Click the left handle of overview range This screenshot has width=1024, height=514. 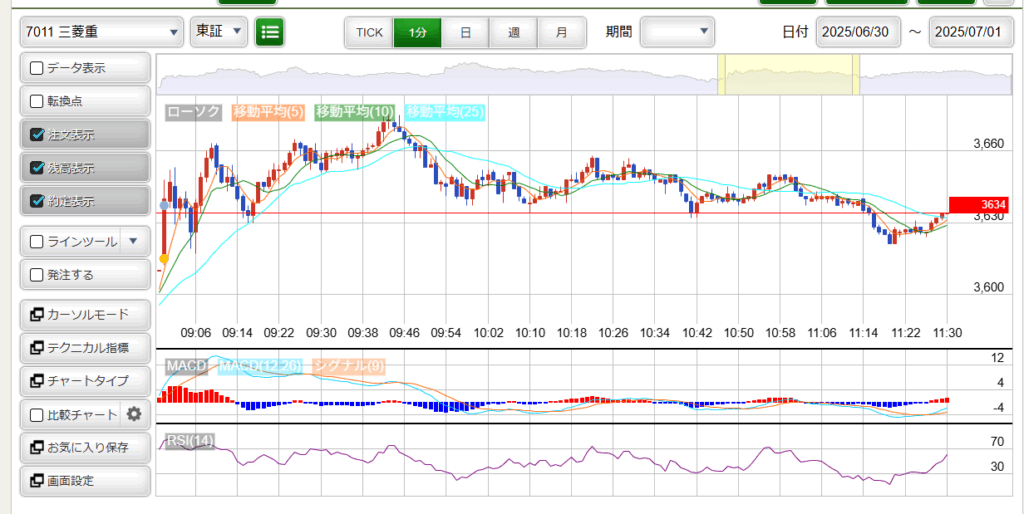721,75
